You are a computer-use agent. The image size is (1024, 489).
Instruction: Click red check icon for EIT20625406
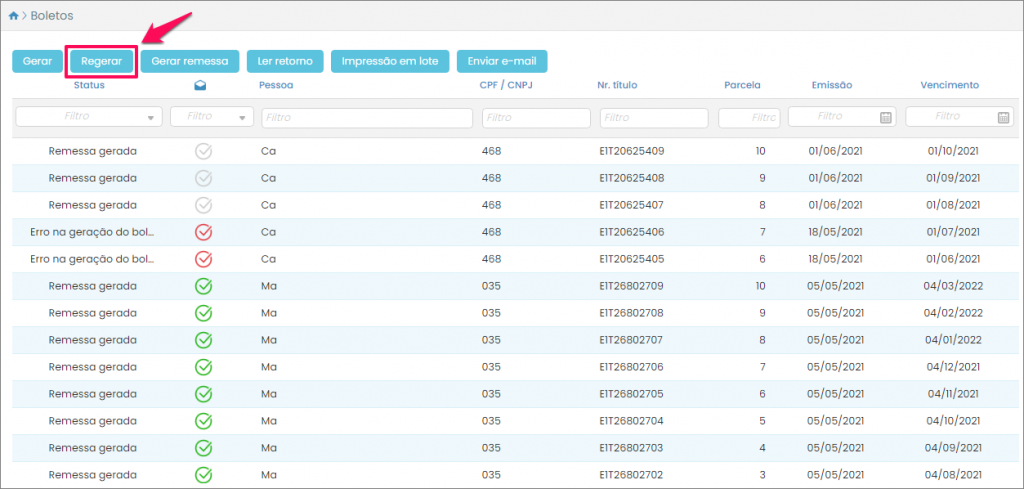point(203,232)
